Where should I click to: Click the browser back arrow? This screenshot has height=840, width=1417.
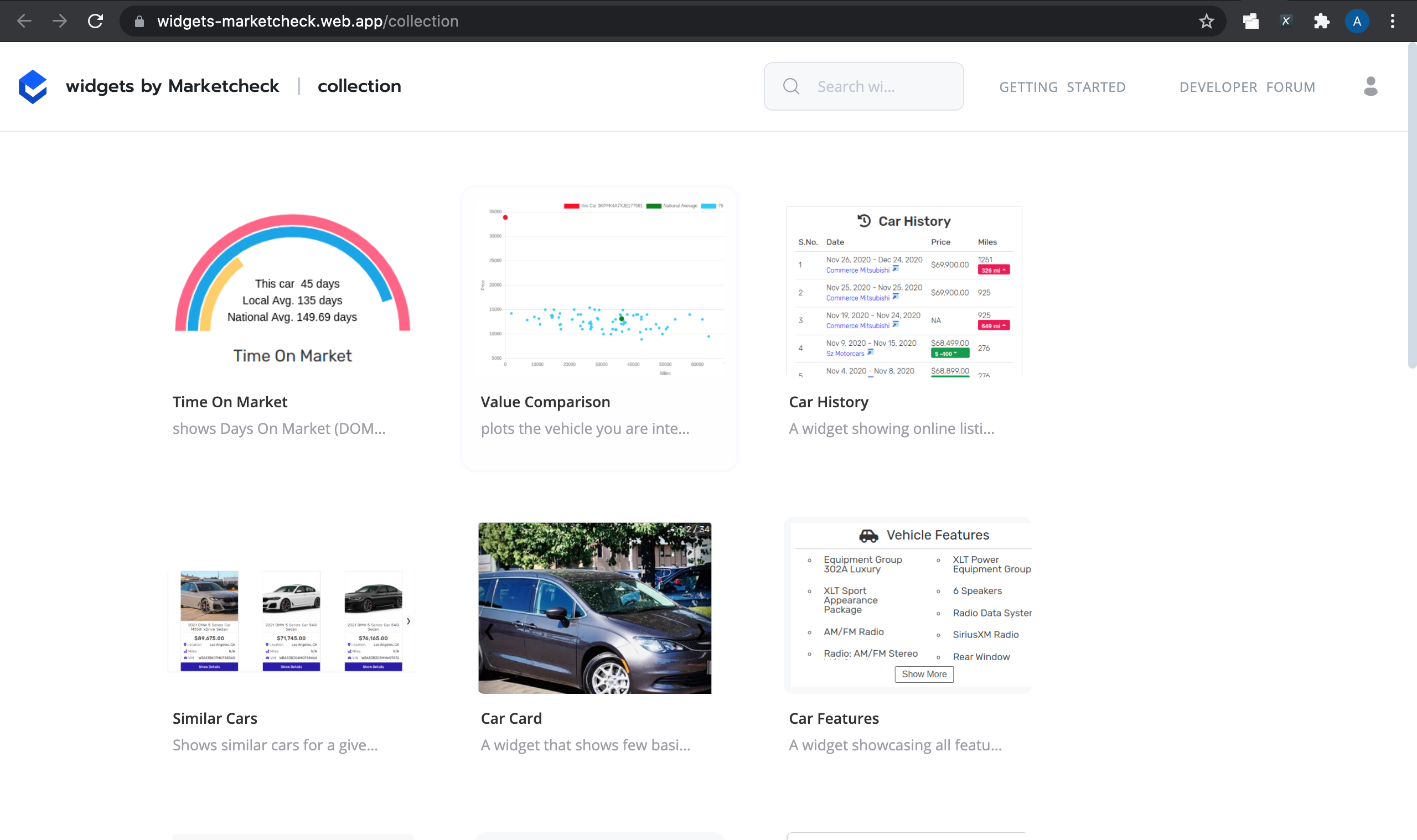tap(24, 21)
